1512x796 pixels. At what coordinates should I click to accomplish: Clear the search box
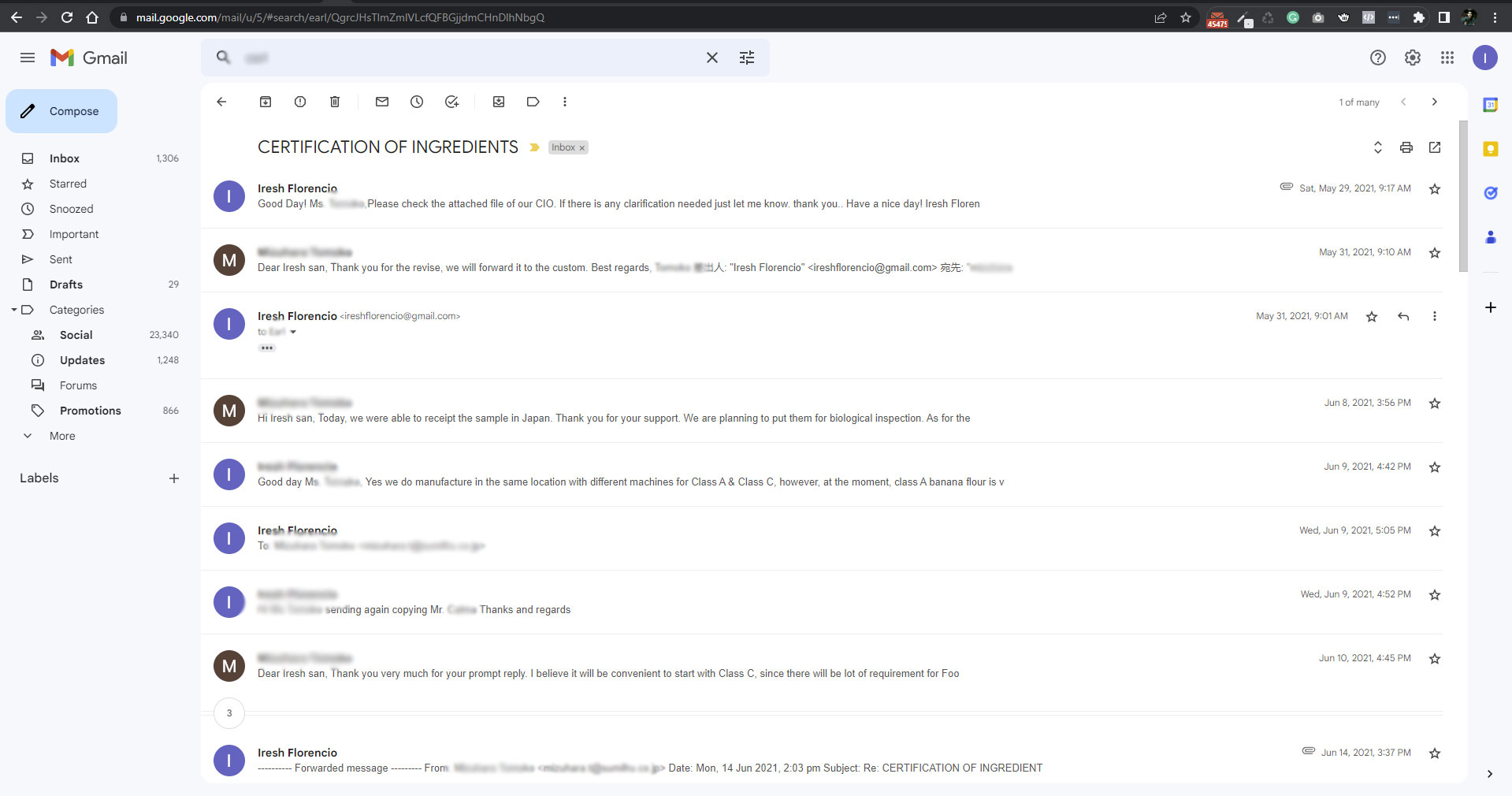(x=712, y=58)
